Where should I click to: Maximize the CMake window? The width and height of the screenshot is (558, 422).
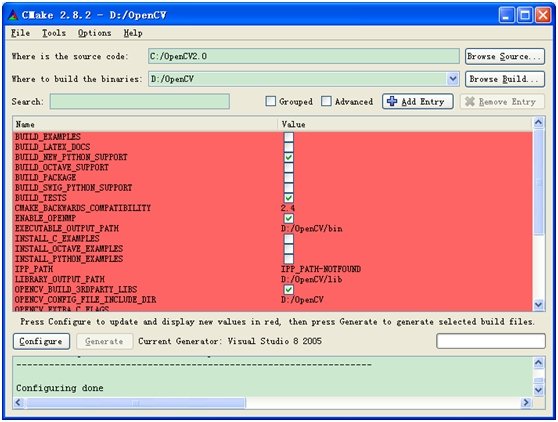pyautogui.click(x=525, y=15)
